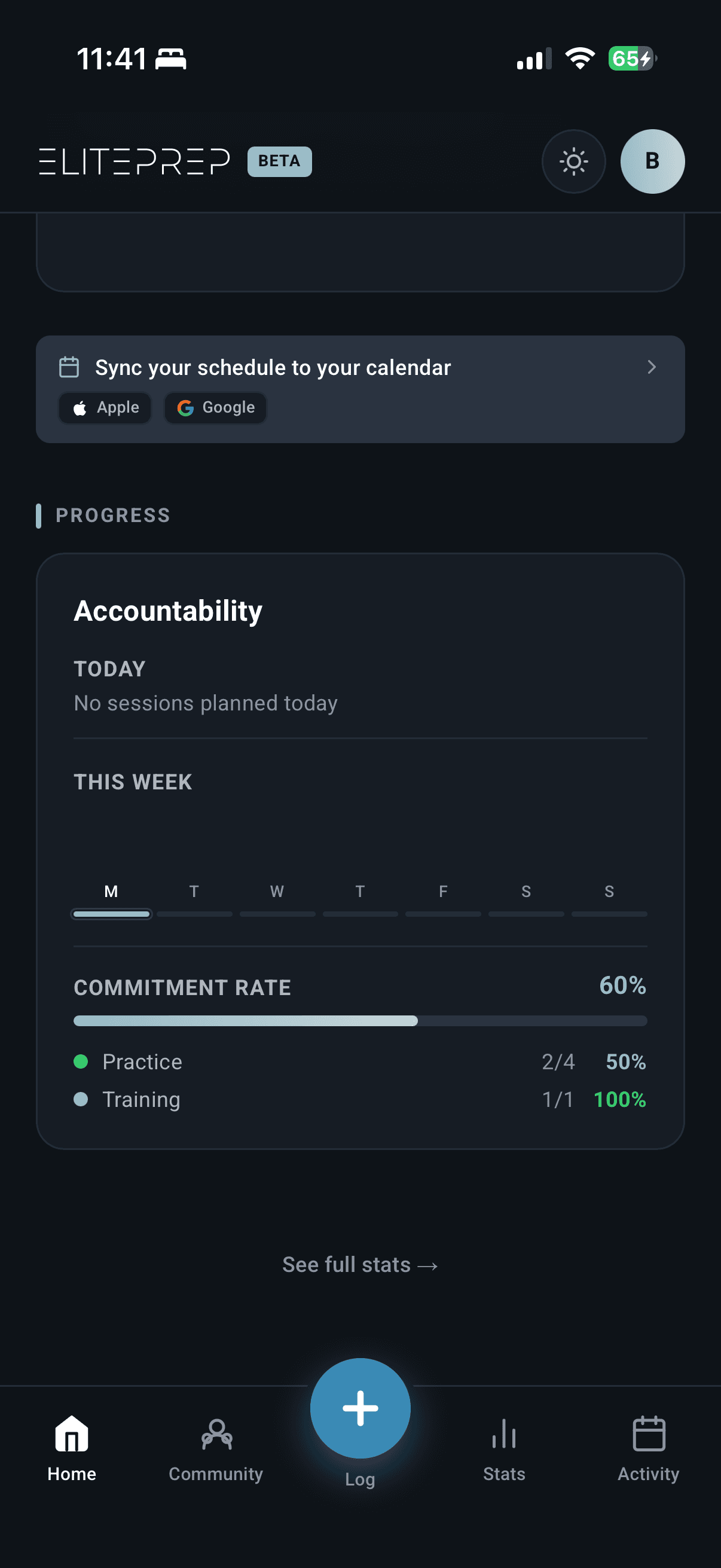The image size is (721, 1568).
Task: Expand the calendar sync card via chevron
Action: pos(652,367)
